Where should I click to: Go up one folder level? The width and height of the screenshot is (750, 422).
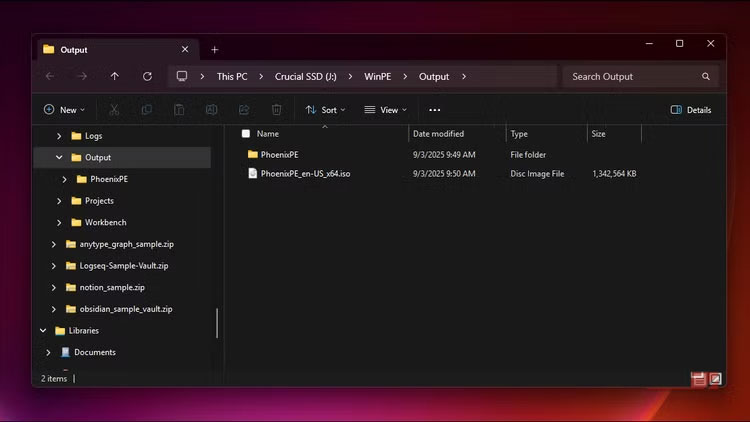[x=114, y=77]
